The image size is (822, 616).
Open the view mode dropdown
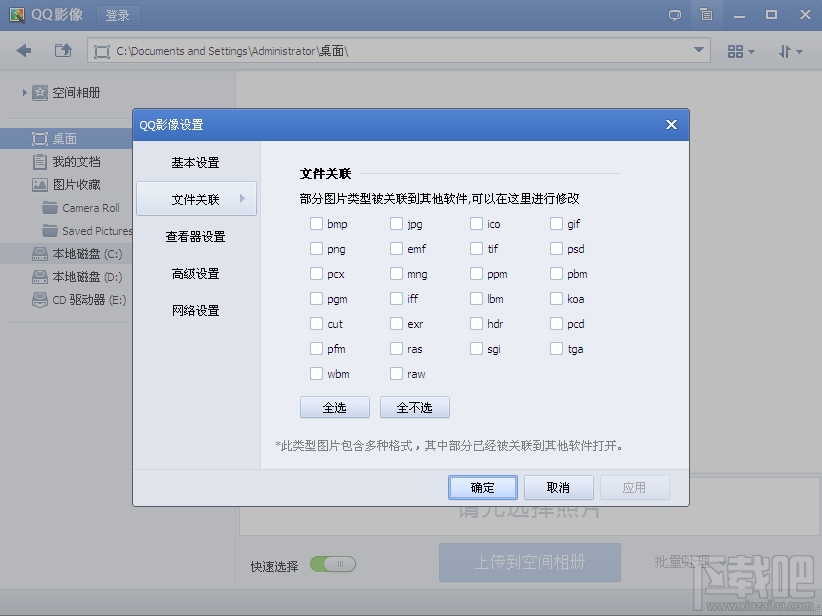pyautogui.click(x=740, y=50)
